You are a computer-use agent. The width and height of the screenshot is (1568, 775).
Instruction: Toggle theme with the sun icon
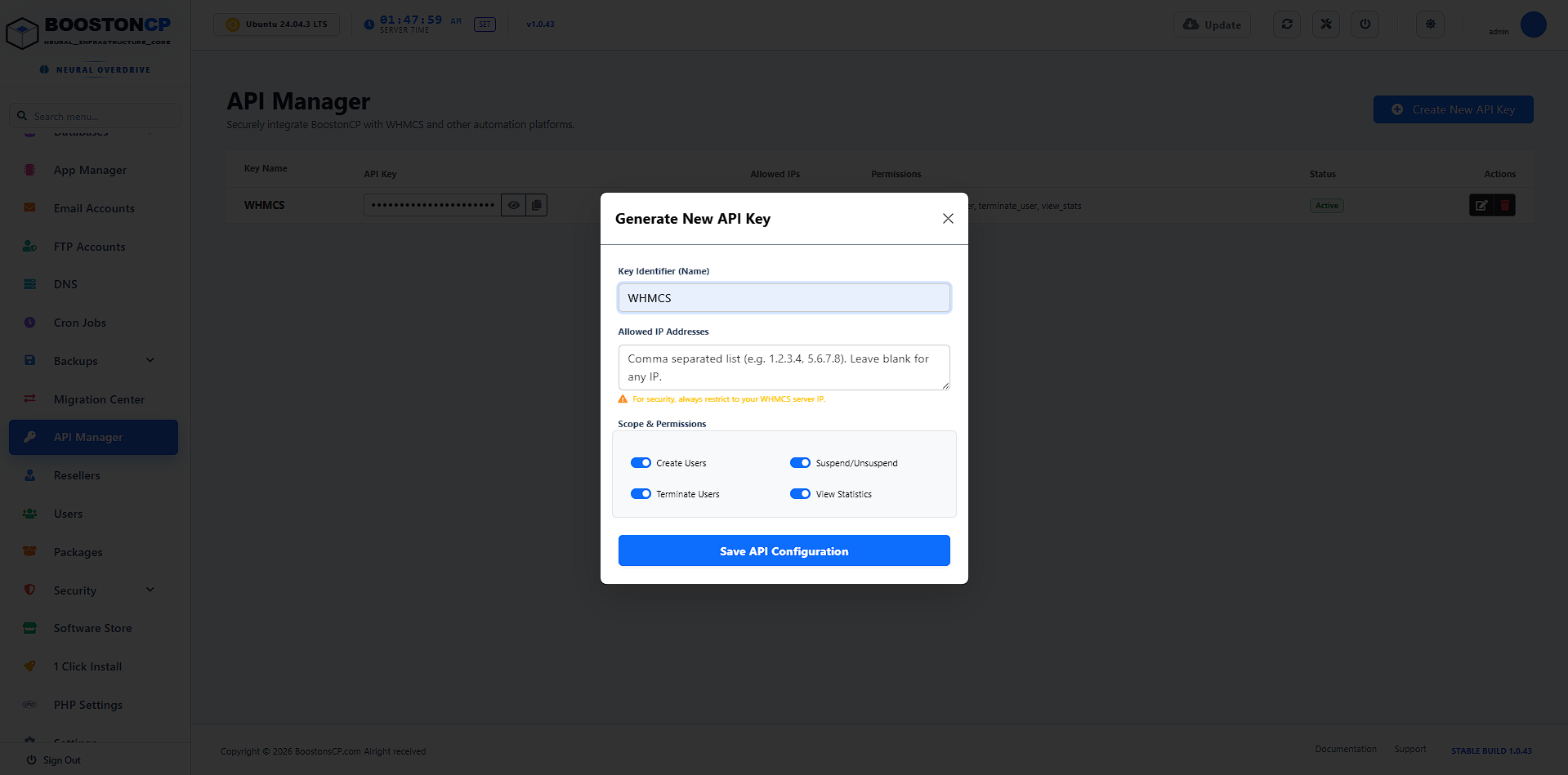tap(1431, 24)
